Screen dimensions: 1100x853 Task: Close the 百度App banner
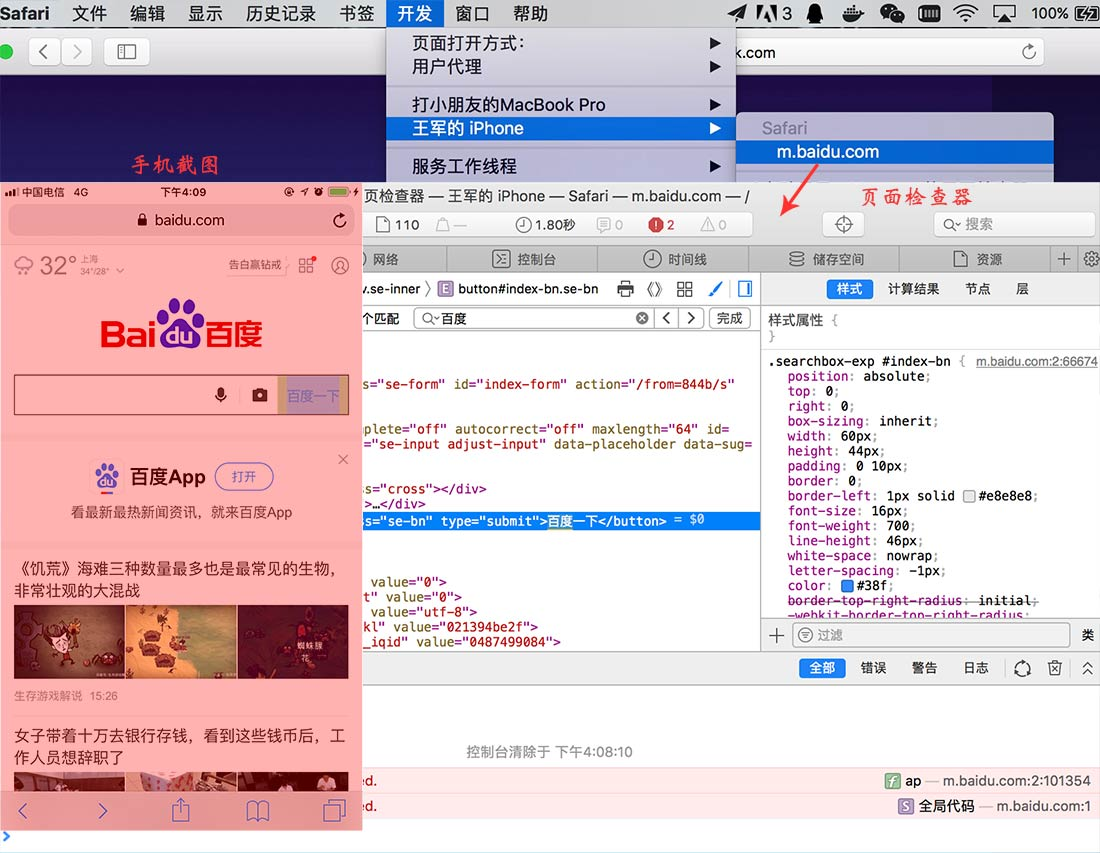[x=343, y=459]
